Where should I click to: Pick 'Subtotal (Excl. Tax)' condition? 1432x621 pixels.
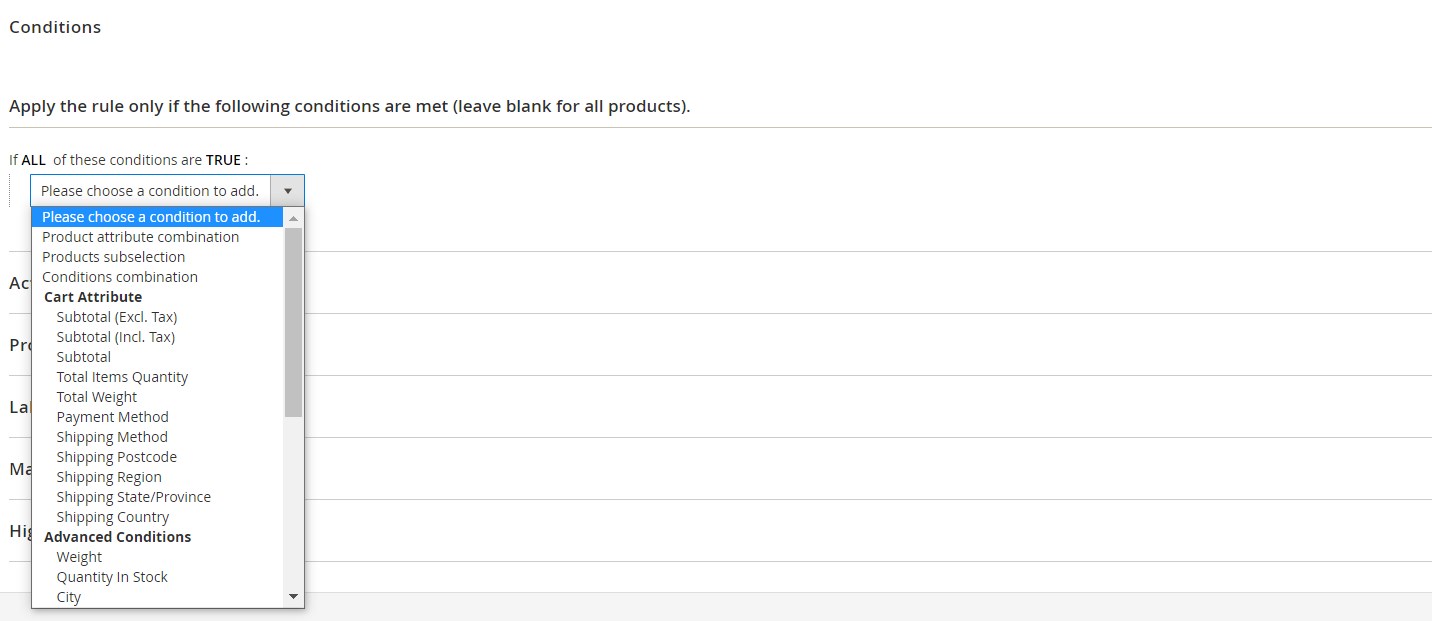117,317
